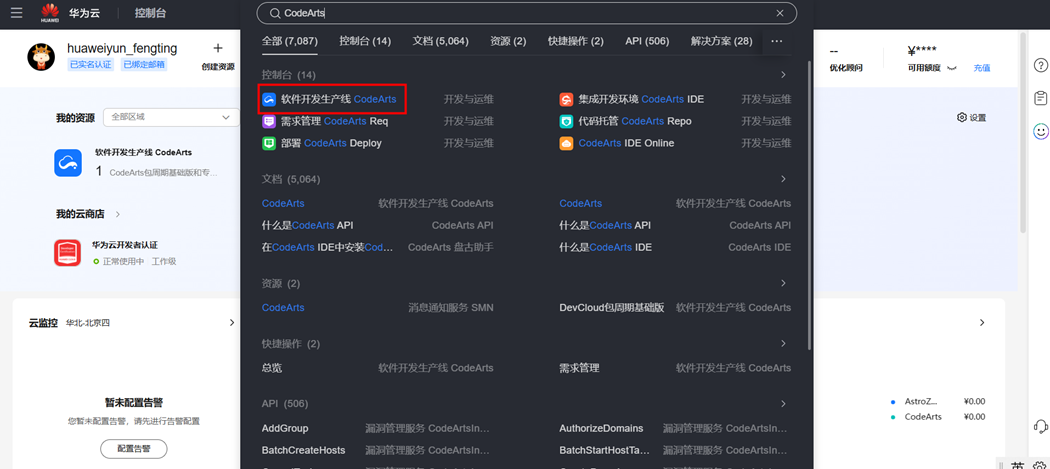Click the headset customer service icon

pyautogui.click(x=1040, y=426)
